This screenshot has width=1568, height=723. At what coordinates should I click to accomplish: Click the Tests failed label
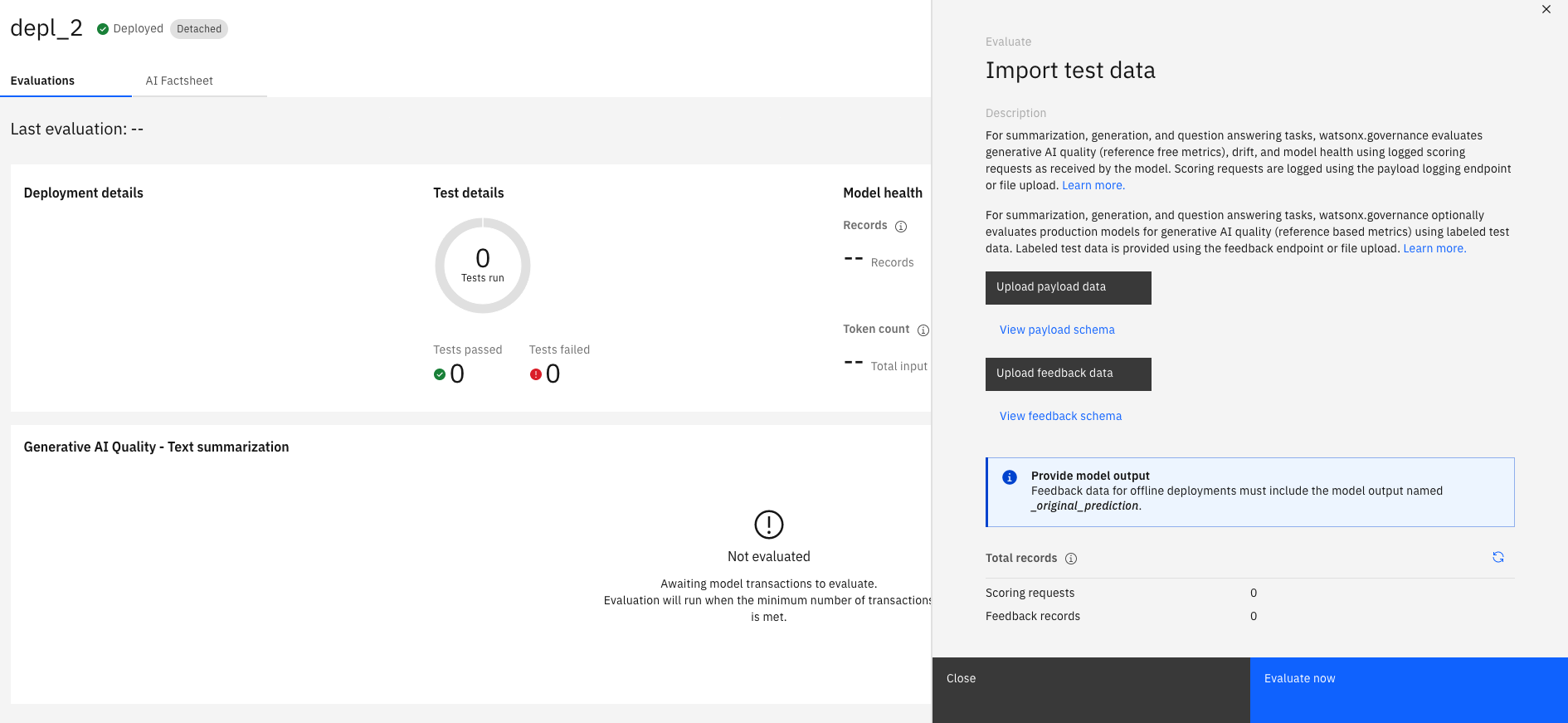(x=560, y=349)
